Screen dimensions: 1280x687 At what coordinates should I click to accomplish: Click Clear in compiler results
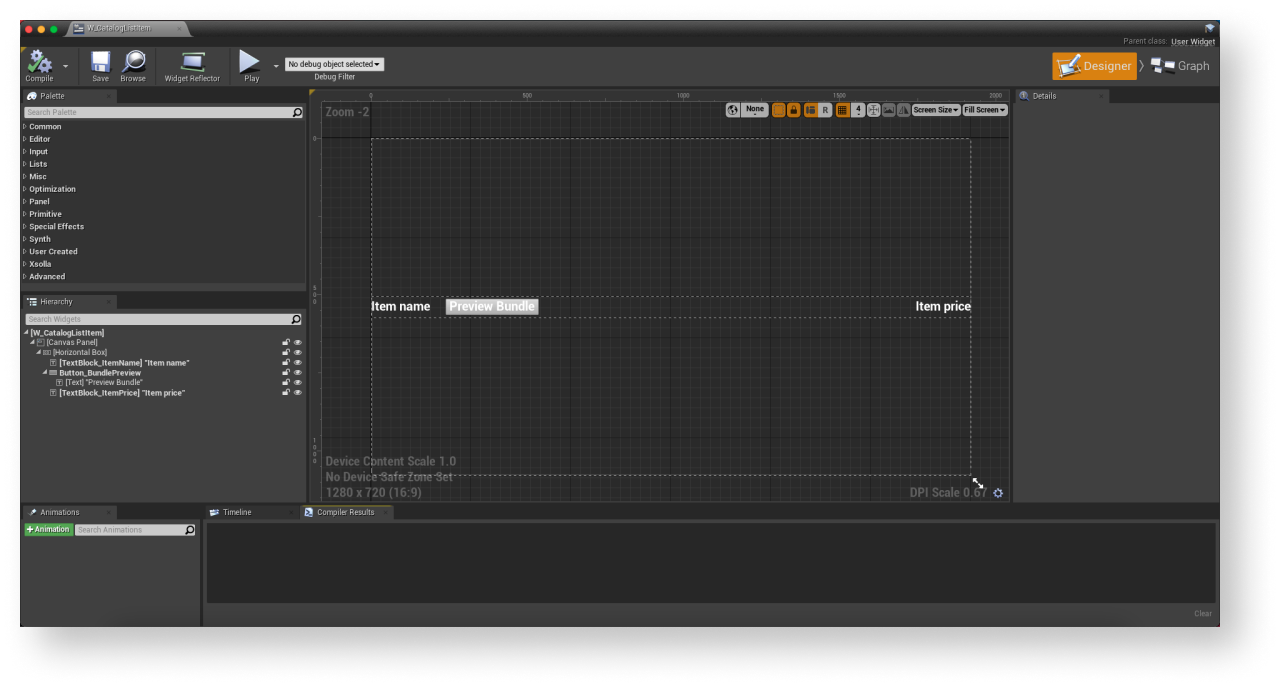click(x=1202, y=614)
